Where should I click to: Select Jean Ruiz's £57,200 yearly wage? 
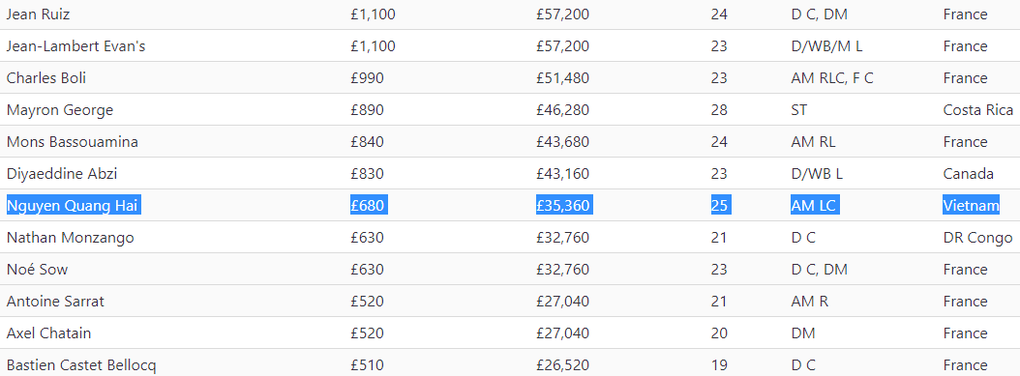point(563,14)
